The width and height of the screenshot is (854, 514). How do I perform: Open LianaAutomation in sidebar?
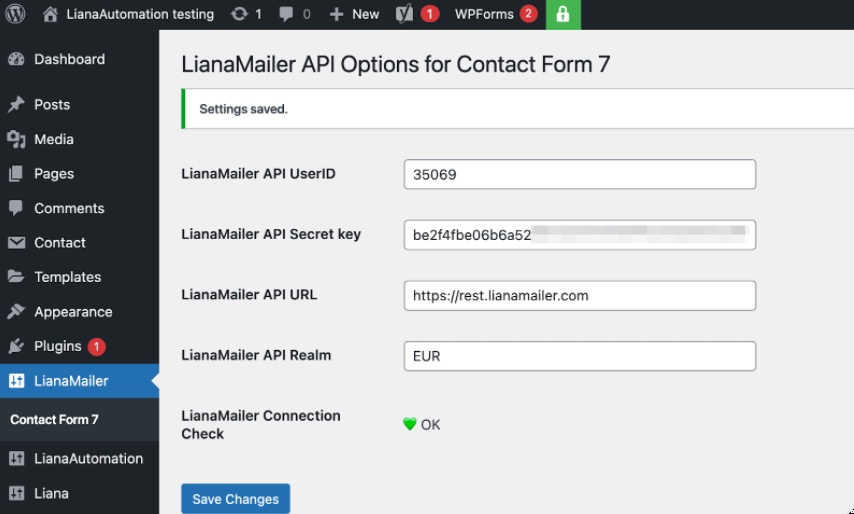[89, 458]
